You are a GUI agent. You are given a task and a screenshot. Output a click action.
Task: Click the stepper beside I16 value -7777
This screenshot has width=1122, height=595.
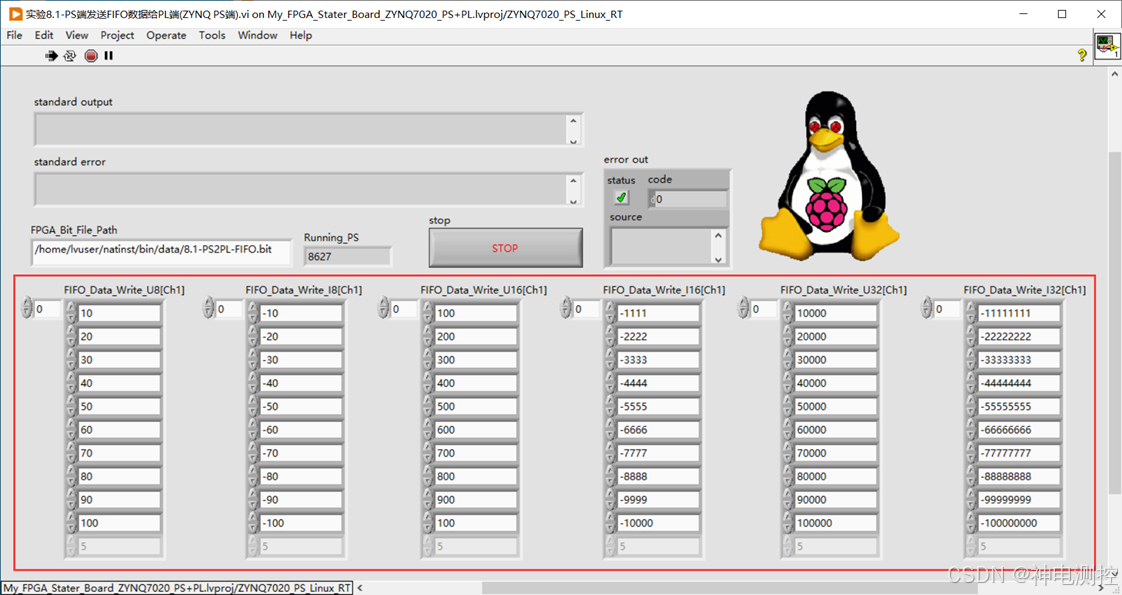click(610, 453)
